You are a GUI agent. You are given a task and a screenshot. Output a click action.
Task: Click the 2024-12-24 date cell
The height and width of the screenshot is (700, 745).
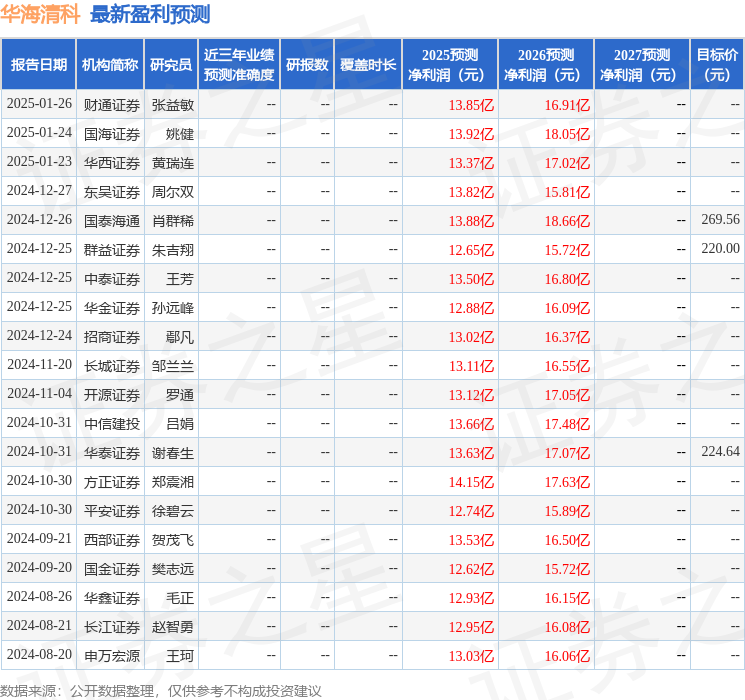coord(39,336)
